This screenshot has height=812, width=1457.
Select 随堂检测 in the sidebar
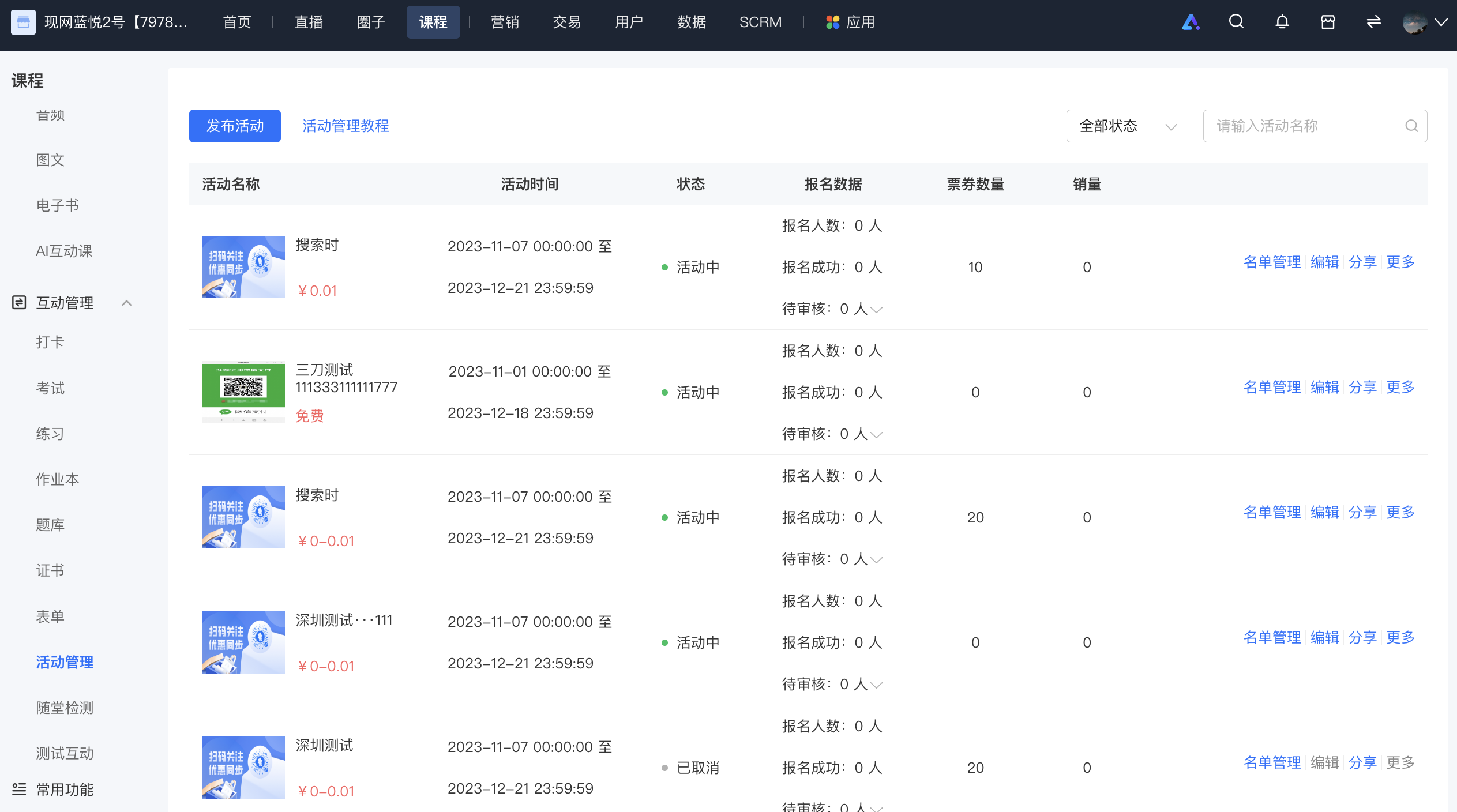coord(65,708)
